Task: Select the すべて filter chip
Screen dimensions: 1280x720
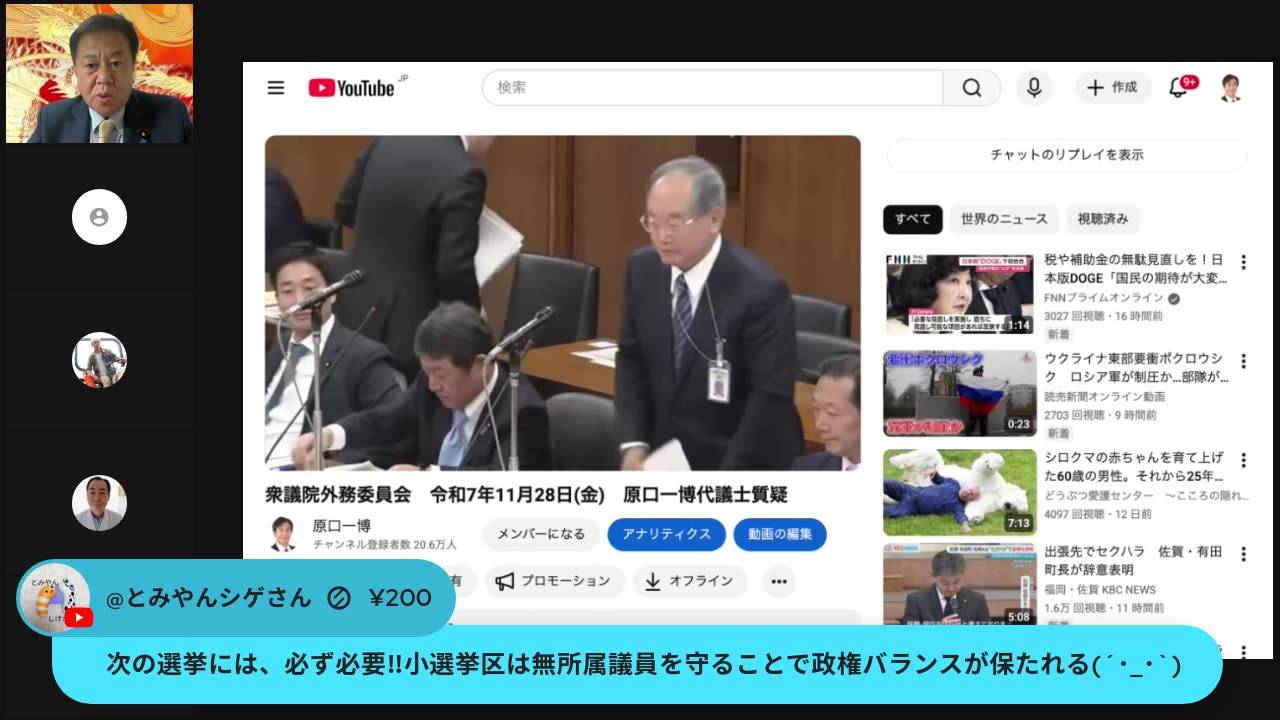Action: 912,219
